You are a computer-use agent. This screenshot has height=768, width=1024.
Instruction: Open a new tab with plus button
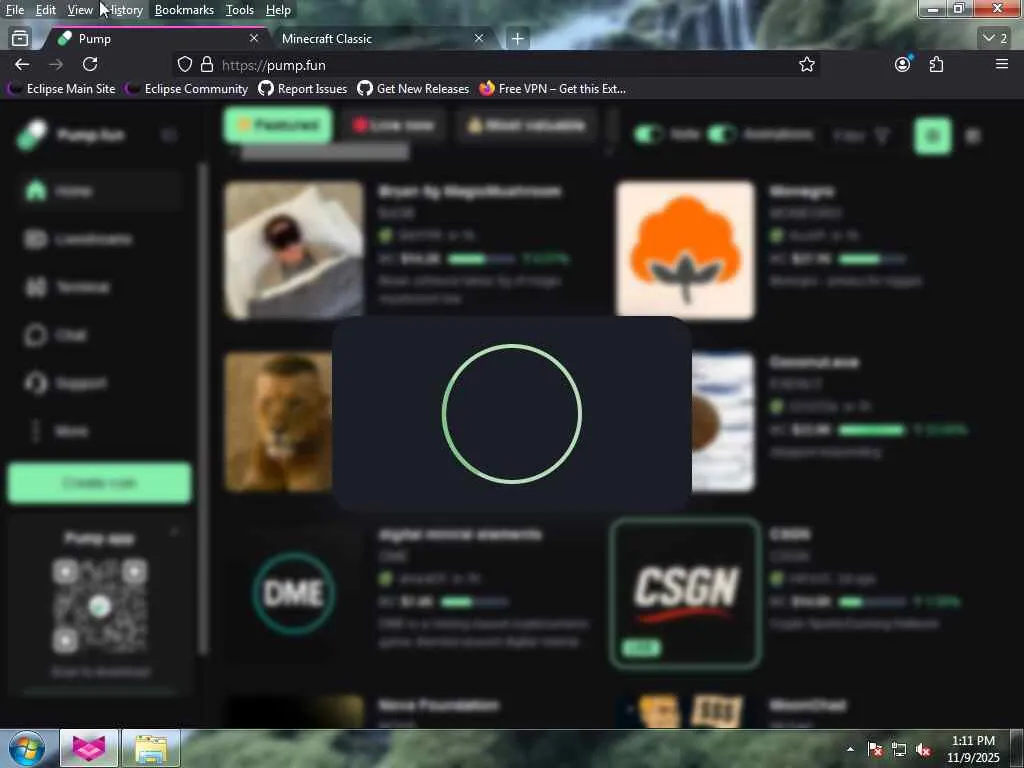coord(517,39)
